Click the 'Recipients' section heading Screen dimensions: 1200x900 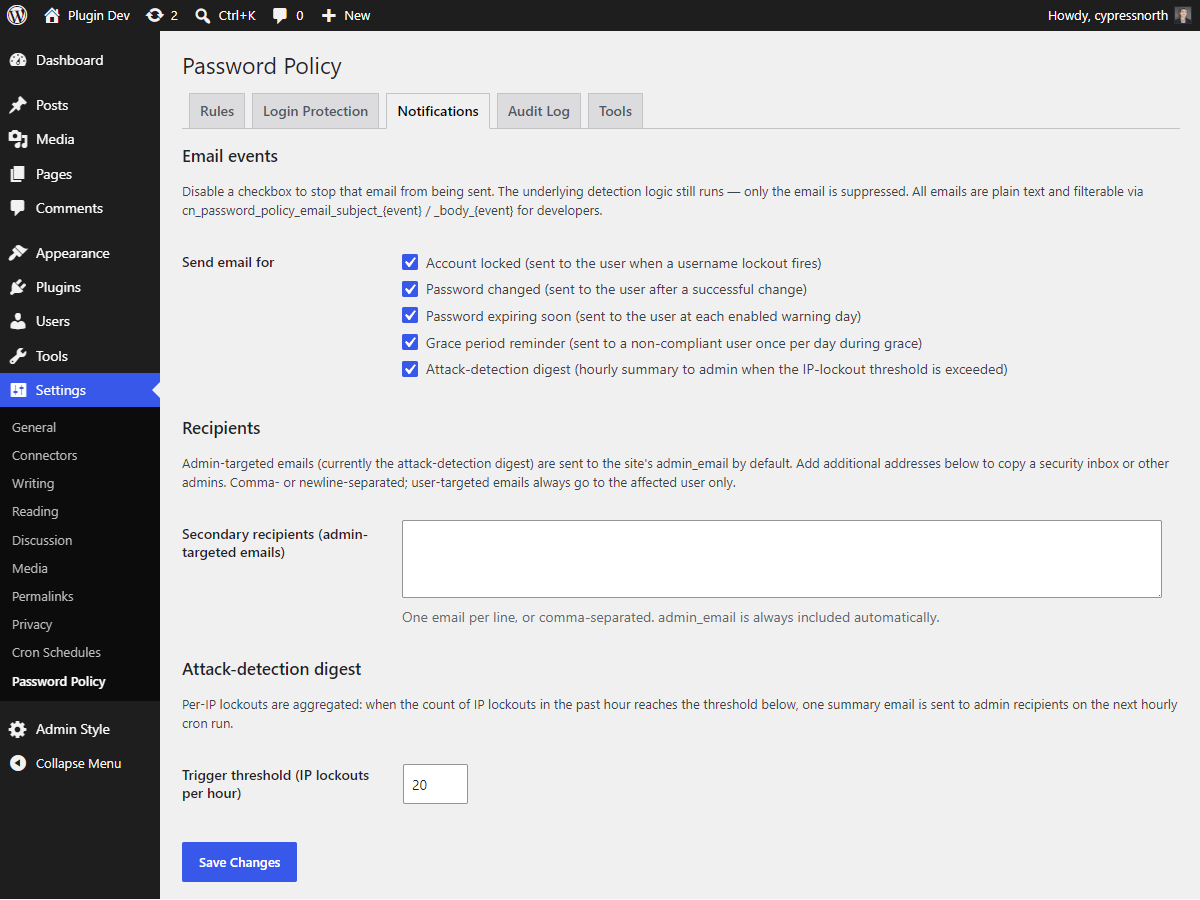[221, 428]
